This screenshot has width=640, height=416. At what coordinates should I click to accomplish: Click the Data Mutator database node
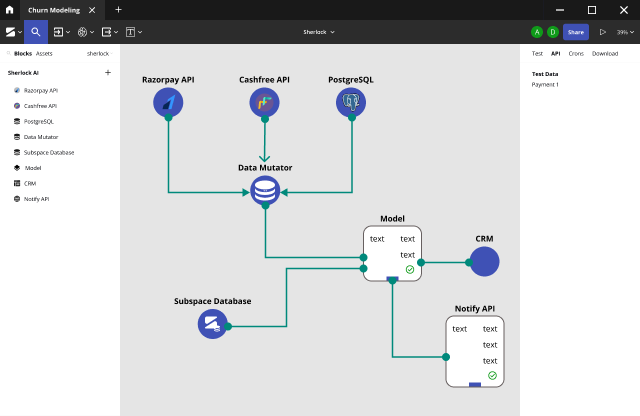pos(265,190)
